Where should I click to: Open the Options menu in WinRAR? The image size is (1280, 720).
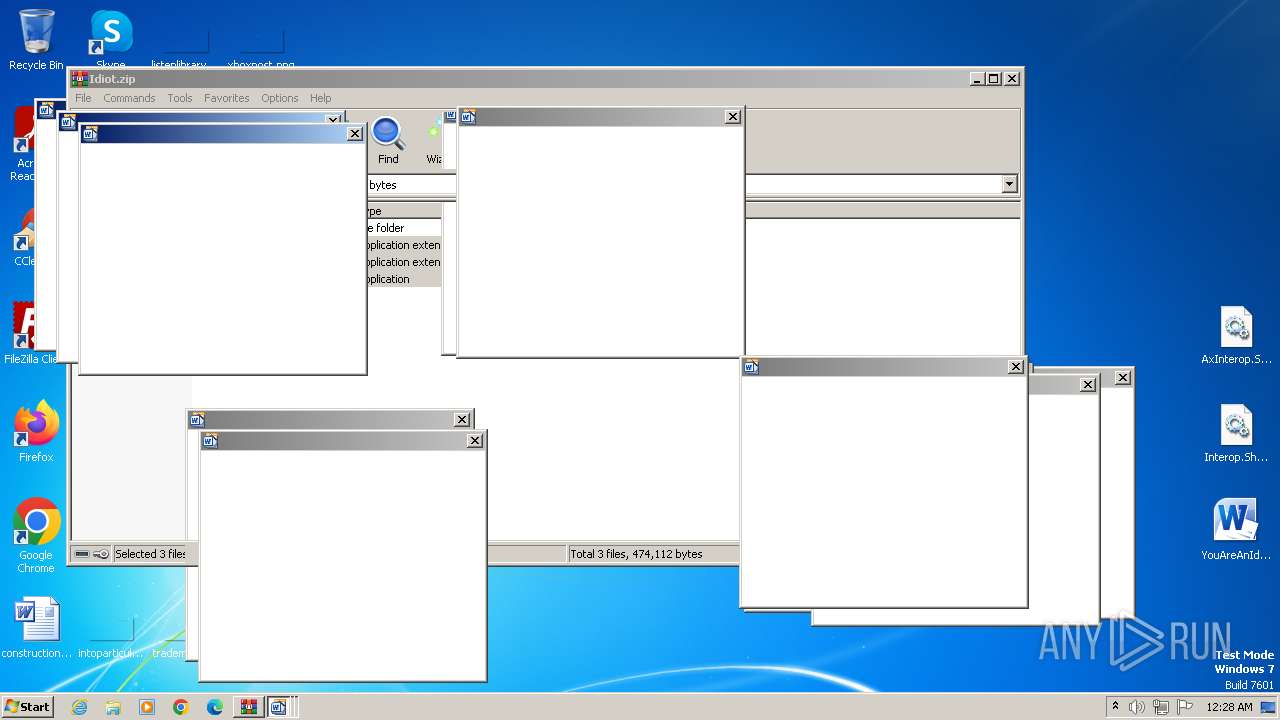[x=280, y=98]
